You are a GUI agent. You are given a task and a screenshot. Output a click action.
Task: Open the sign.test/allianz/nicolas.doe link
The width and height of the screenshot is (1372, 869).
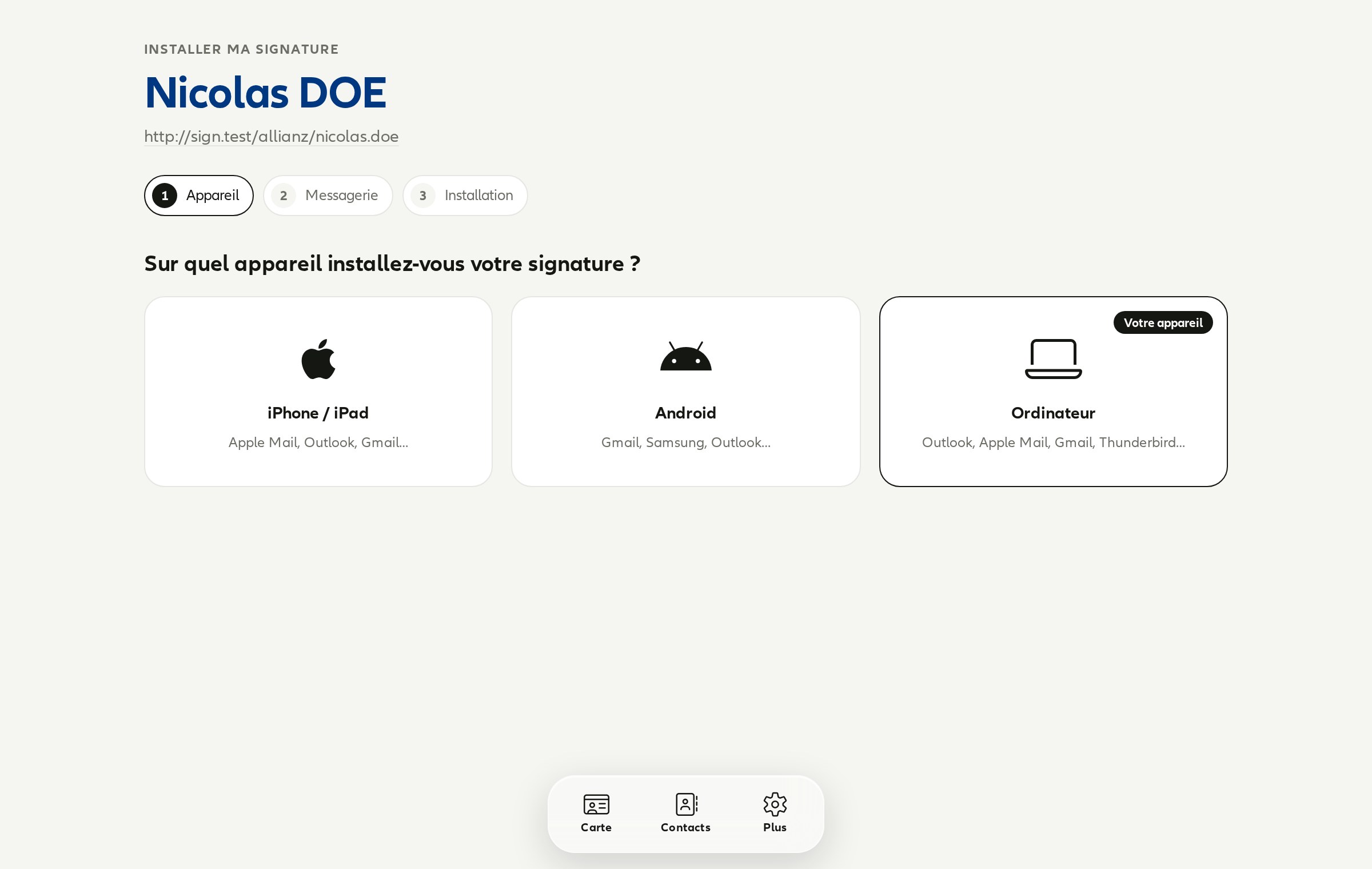271,136
